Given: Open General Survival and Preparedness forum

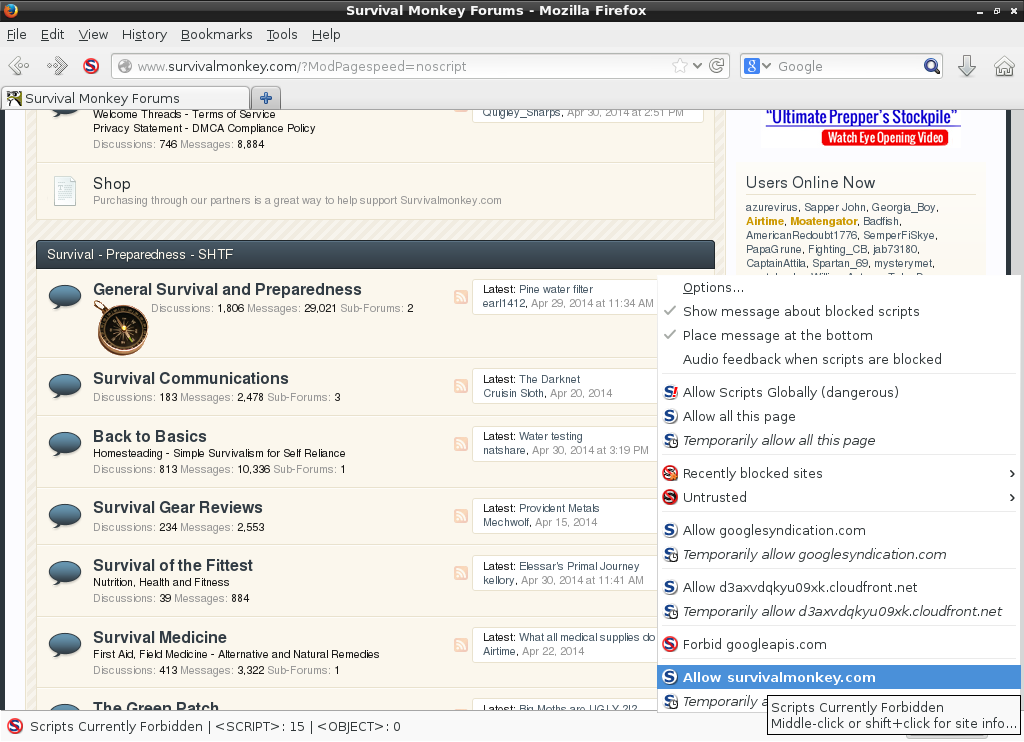Looking at the screenshot, I should 227,289.
